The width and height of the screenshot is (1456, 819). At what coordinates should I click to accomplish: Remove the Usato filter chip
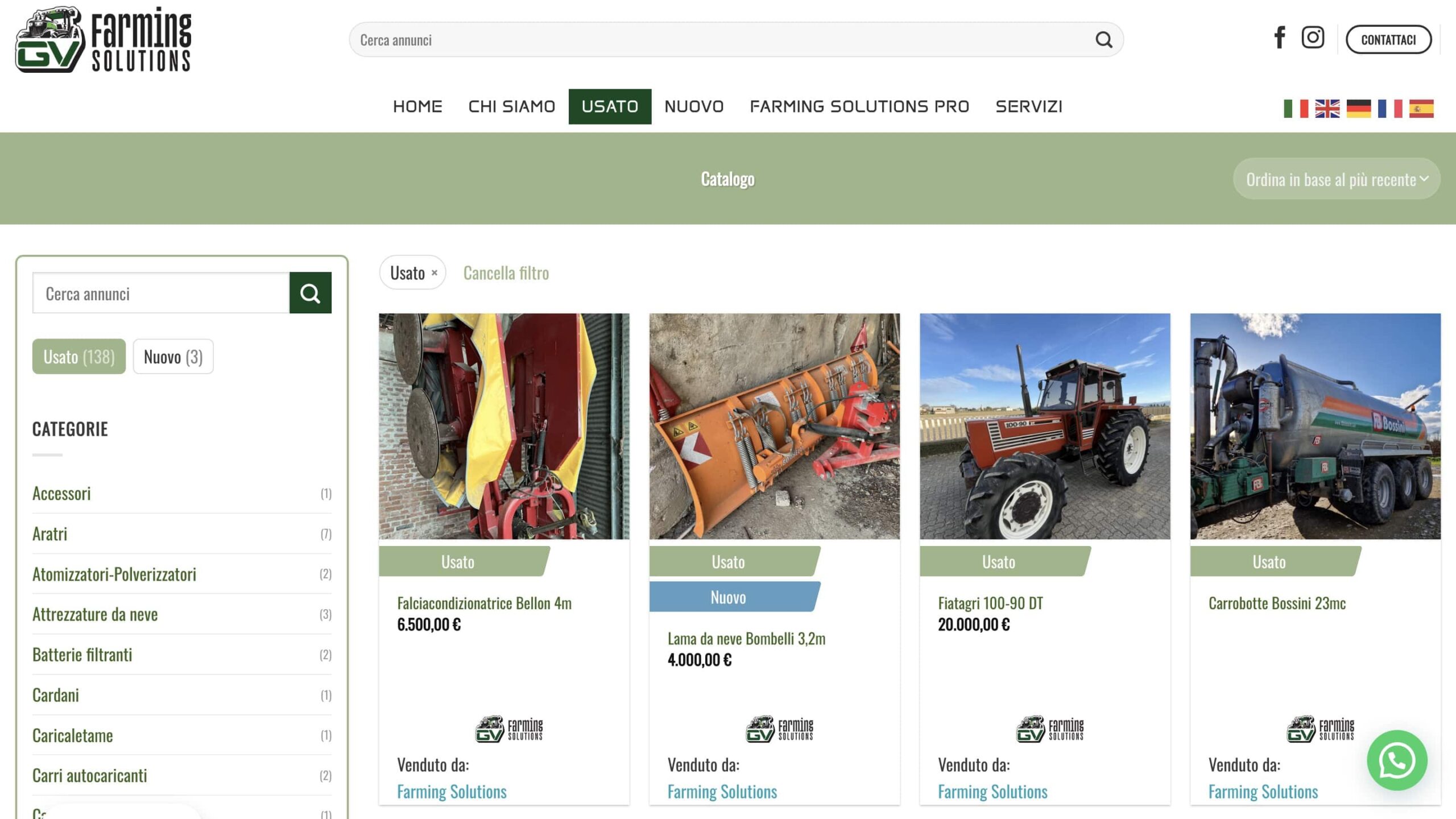[x=434, y=272]
